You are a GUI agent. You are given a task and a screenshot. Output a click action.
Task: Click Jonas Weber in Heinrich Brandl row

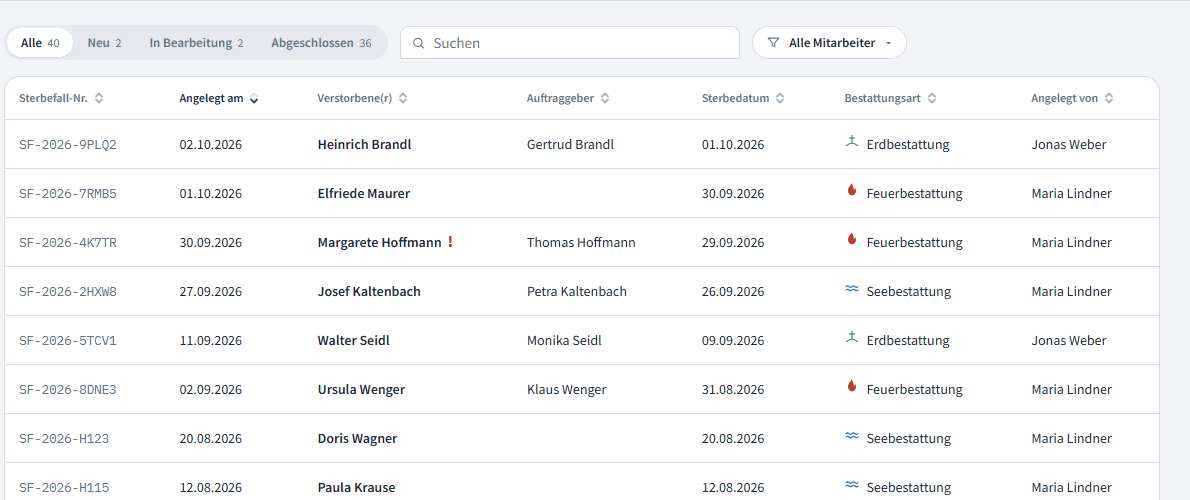[1069, 144]
